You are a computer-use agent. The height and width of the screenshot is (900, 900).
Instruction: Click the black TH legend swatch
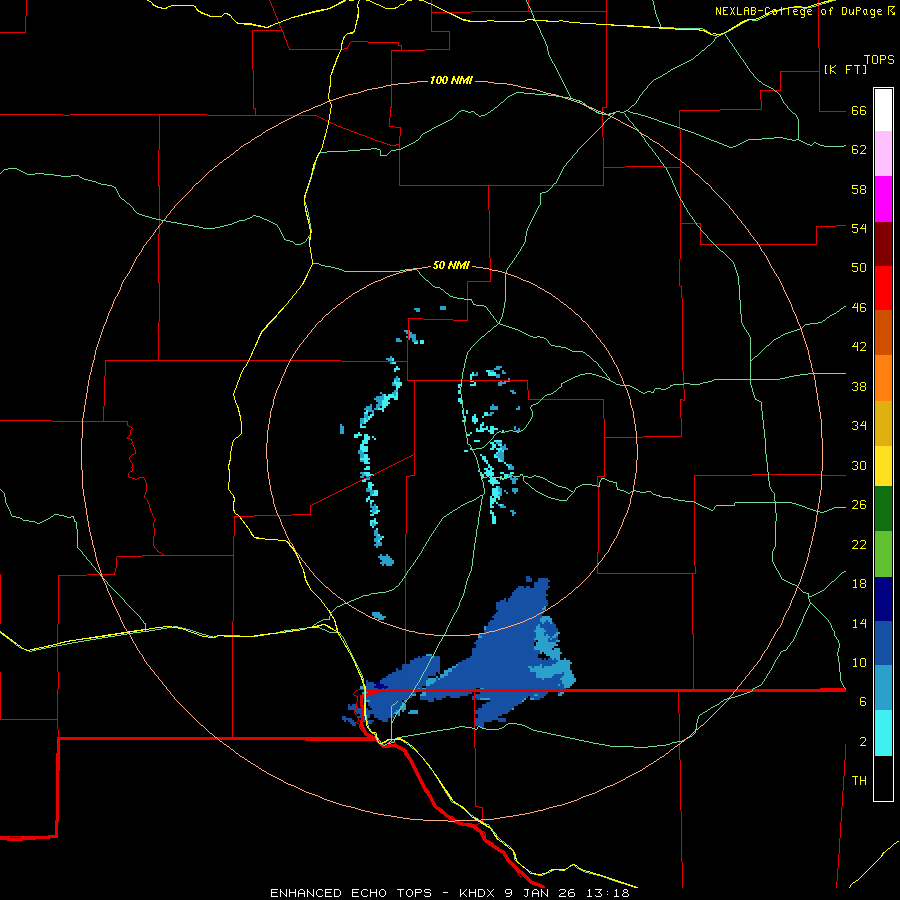click(883, 778)
